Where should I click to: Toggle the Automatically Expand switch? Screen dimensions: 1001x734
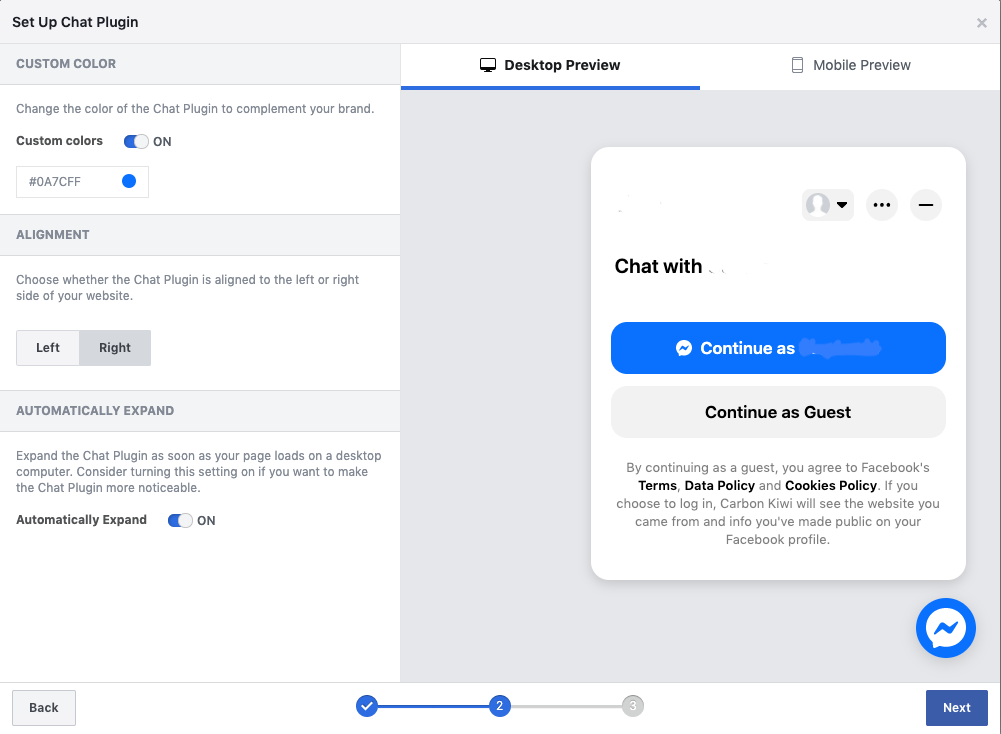(180, 520)
